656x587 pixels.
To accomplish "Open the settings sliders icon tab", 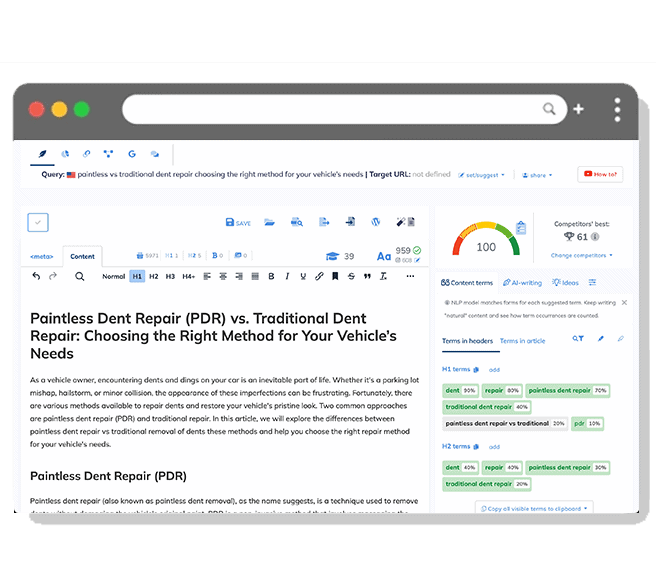I will (592, 283).
